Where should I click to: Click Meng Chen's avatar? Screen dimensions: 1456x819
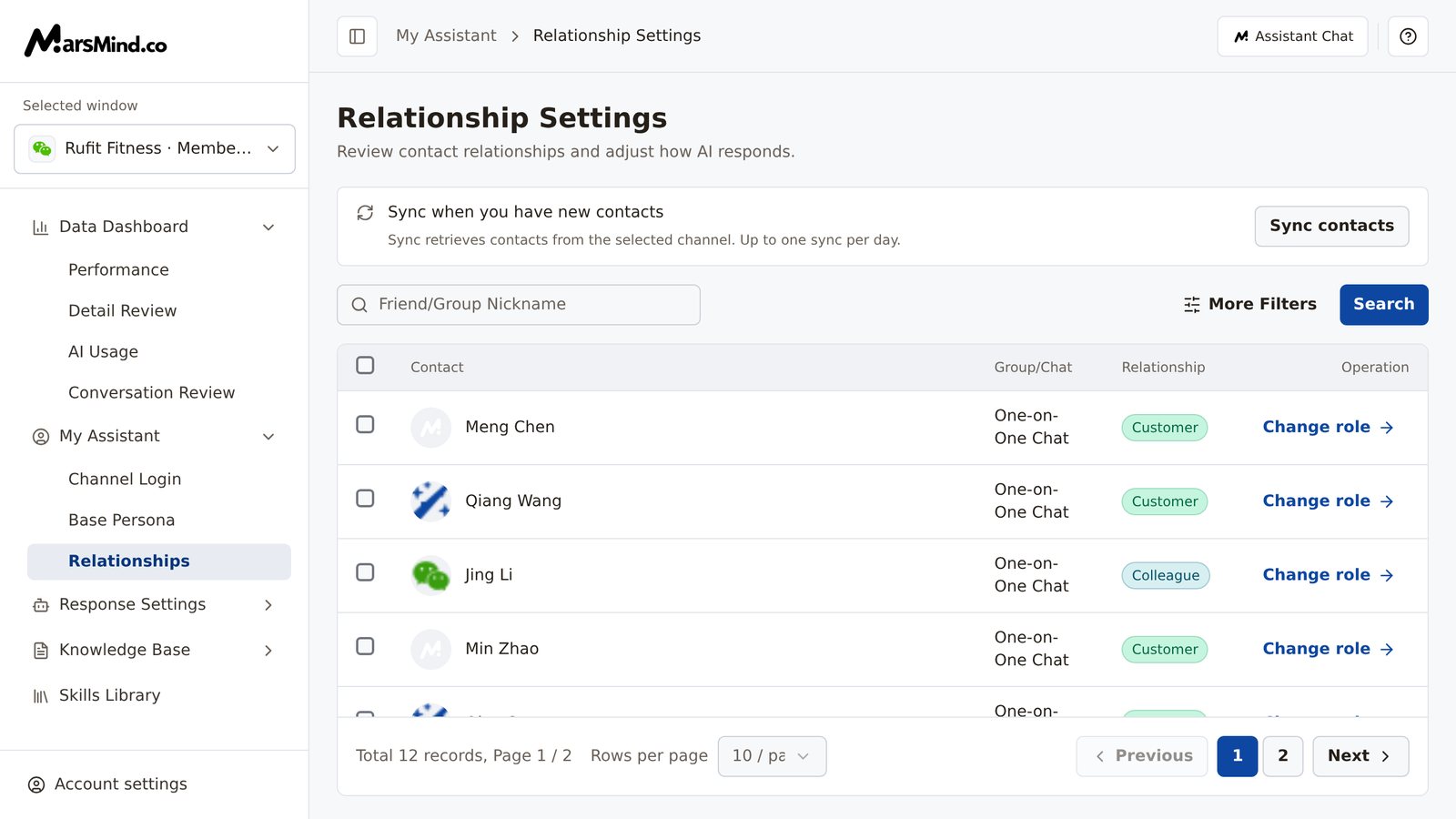tap(430, 428)
